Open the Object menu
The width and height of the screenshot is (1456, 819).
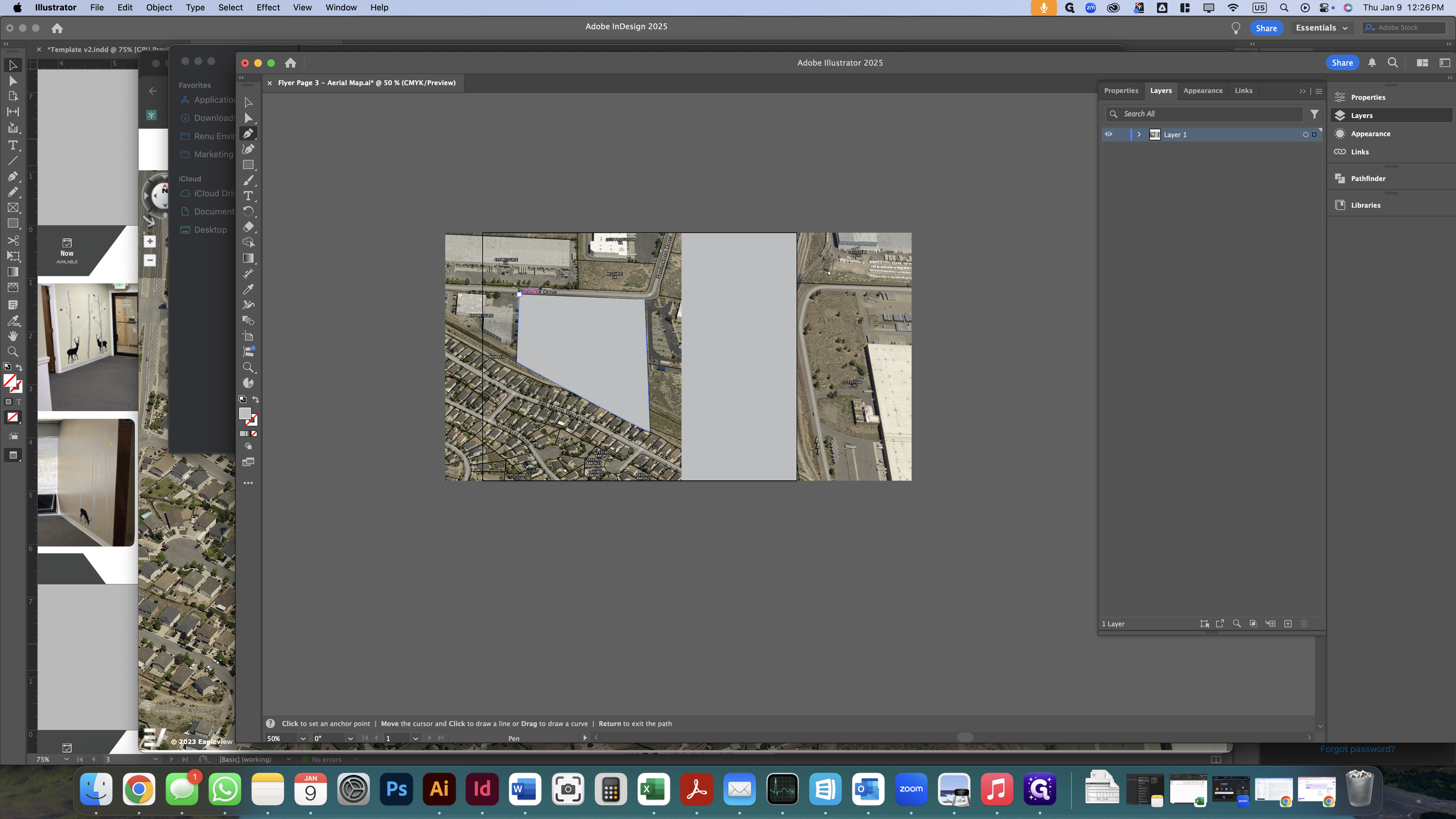tap(159, 7)
